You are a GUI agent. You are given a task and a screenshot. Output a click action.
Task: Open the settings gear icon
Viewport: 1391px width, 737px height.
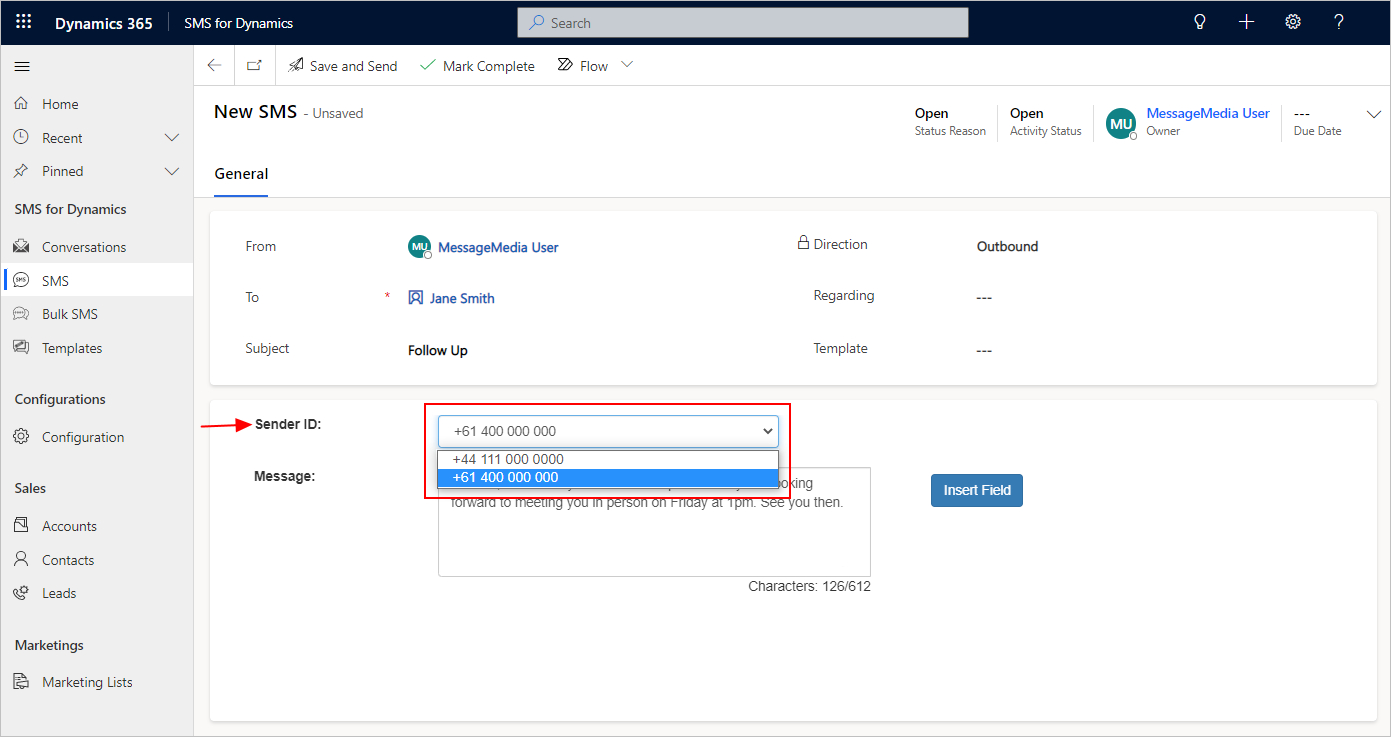(x=1293, y=22)
